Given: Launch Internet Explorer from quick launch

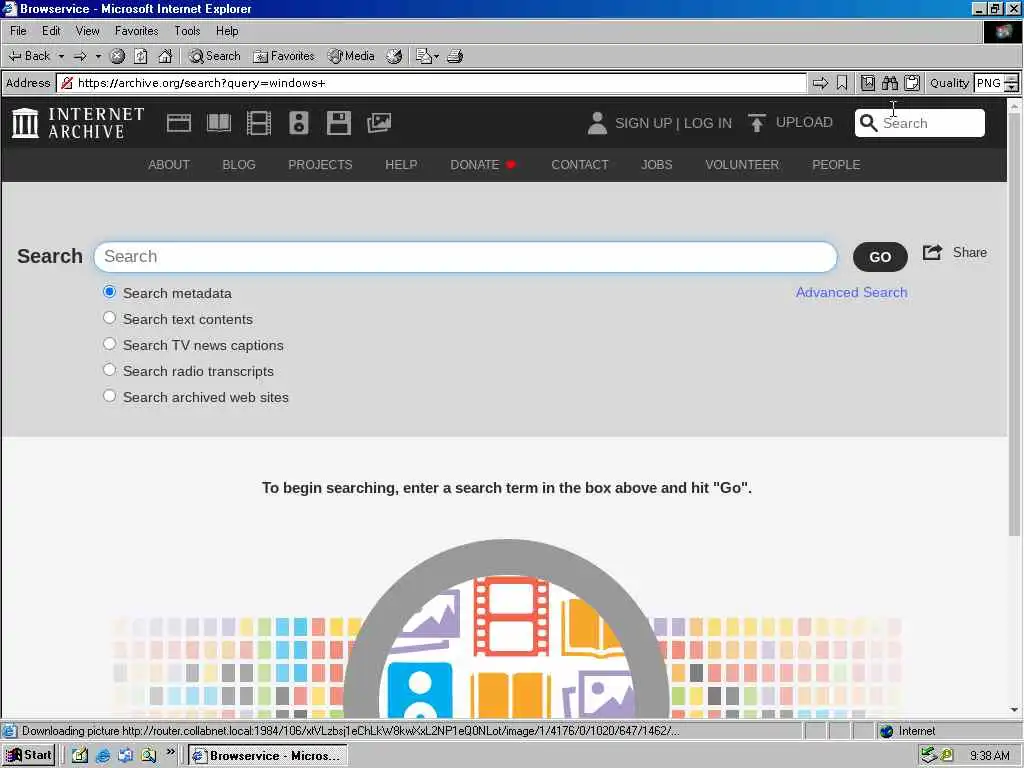Looking at the screenshot, I should [103, 756].
